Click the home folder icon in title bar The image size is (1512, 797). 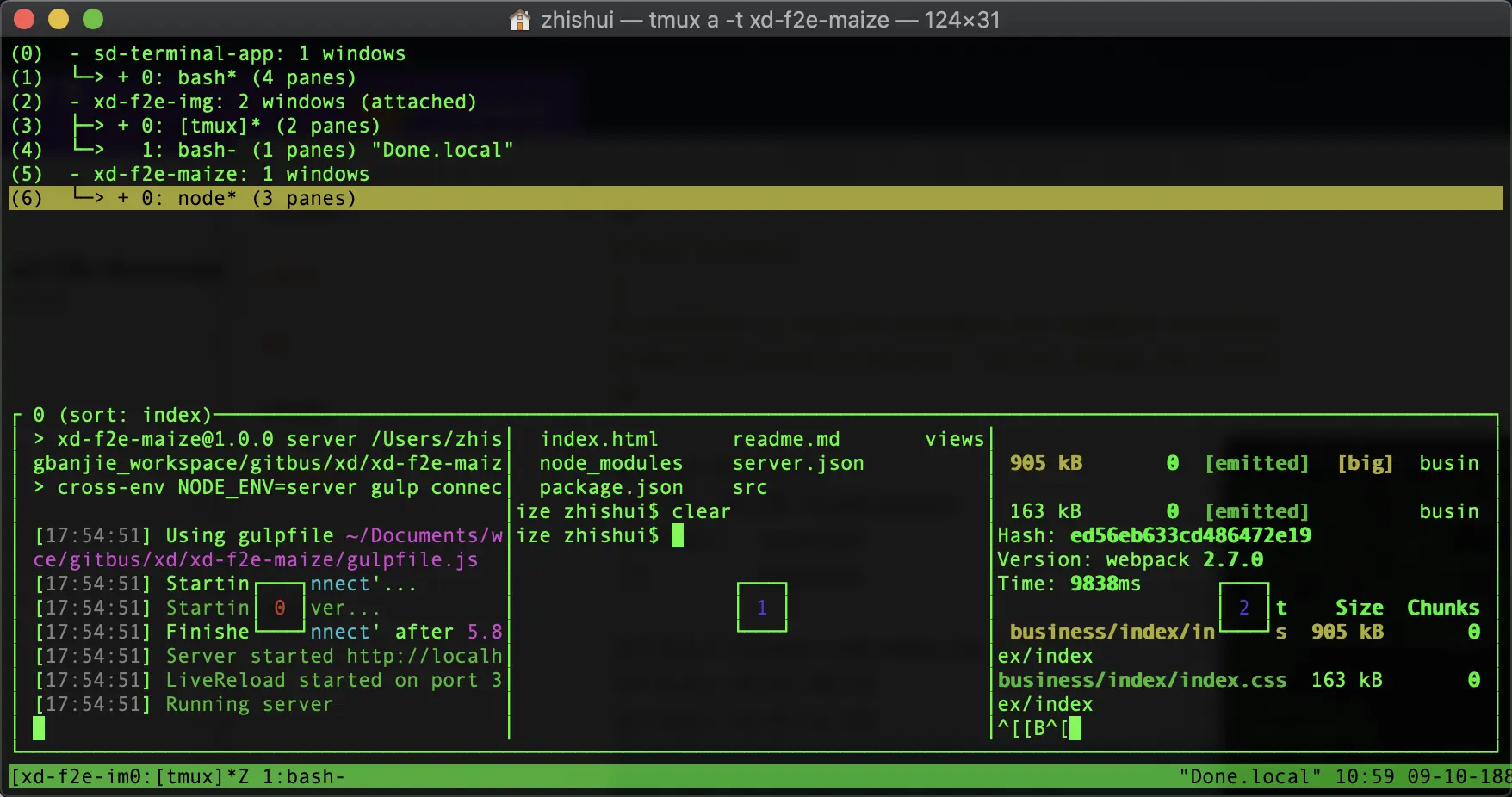[x=520, y=20]
